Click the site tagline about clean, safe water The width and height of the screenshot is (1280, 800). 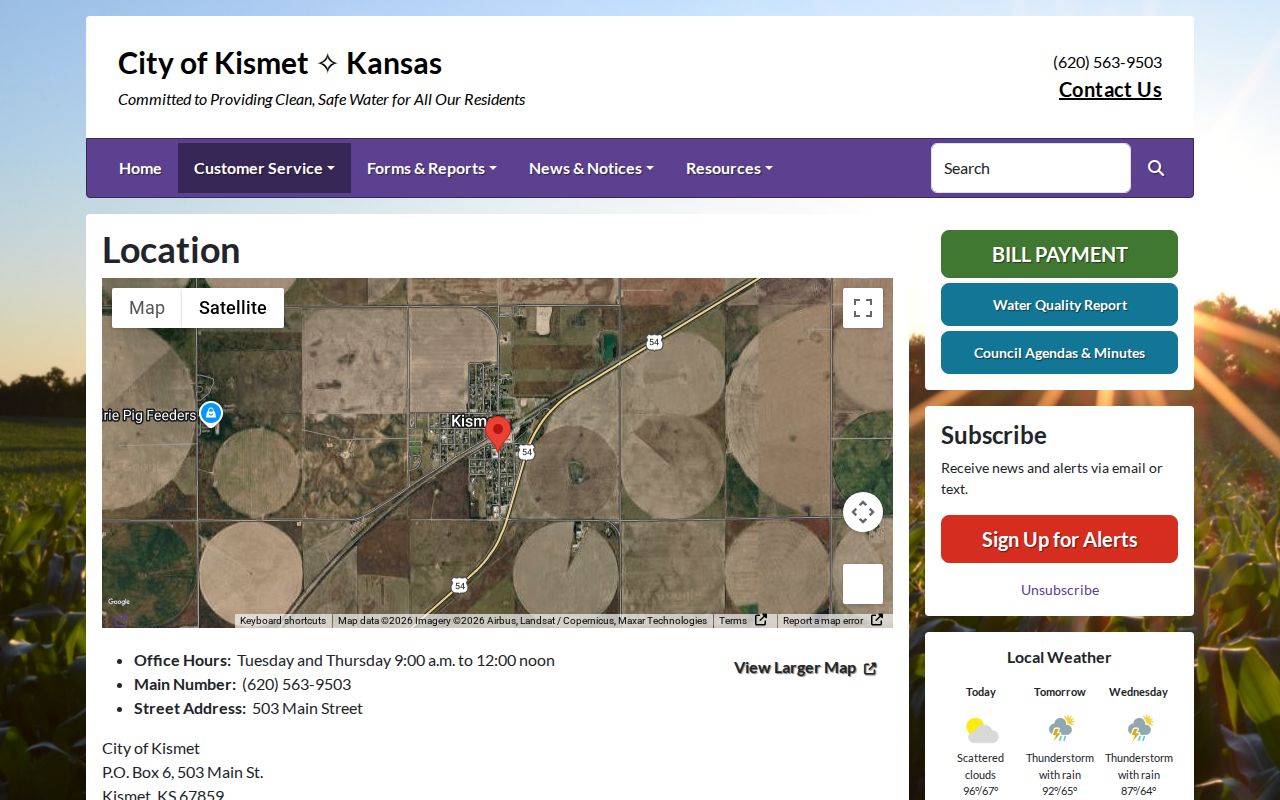pos(322,100)
